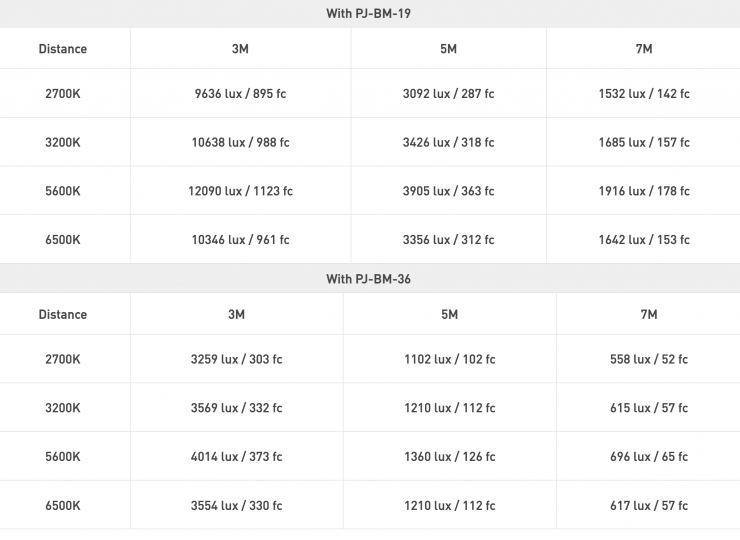Select the 3569 lux / 332 fc cell
Screen dimensions: 740x540
[236, 408]
